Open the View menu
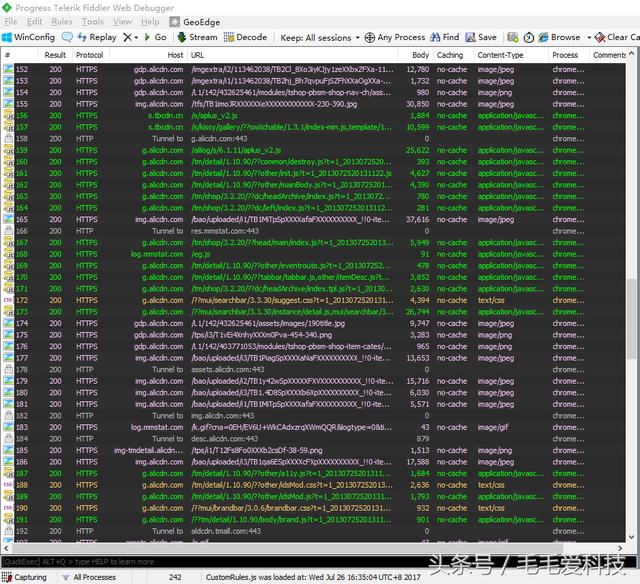 tap(122, 22)
